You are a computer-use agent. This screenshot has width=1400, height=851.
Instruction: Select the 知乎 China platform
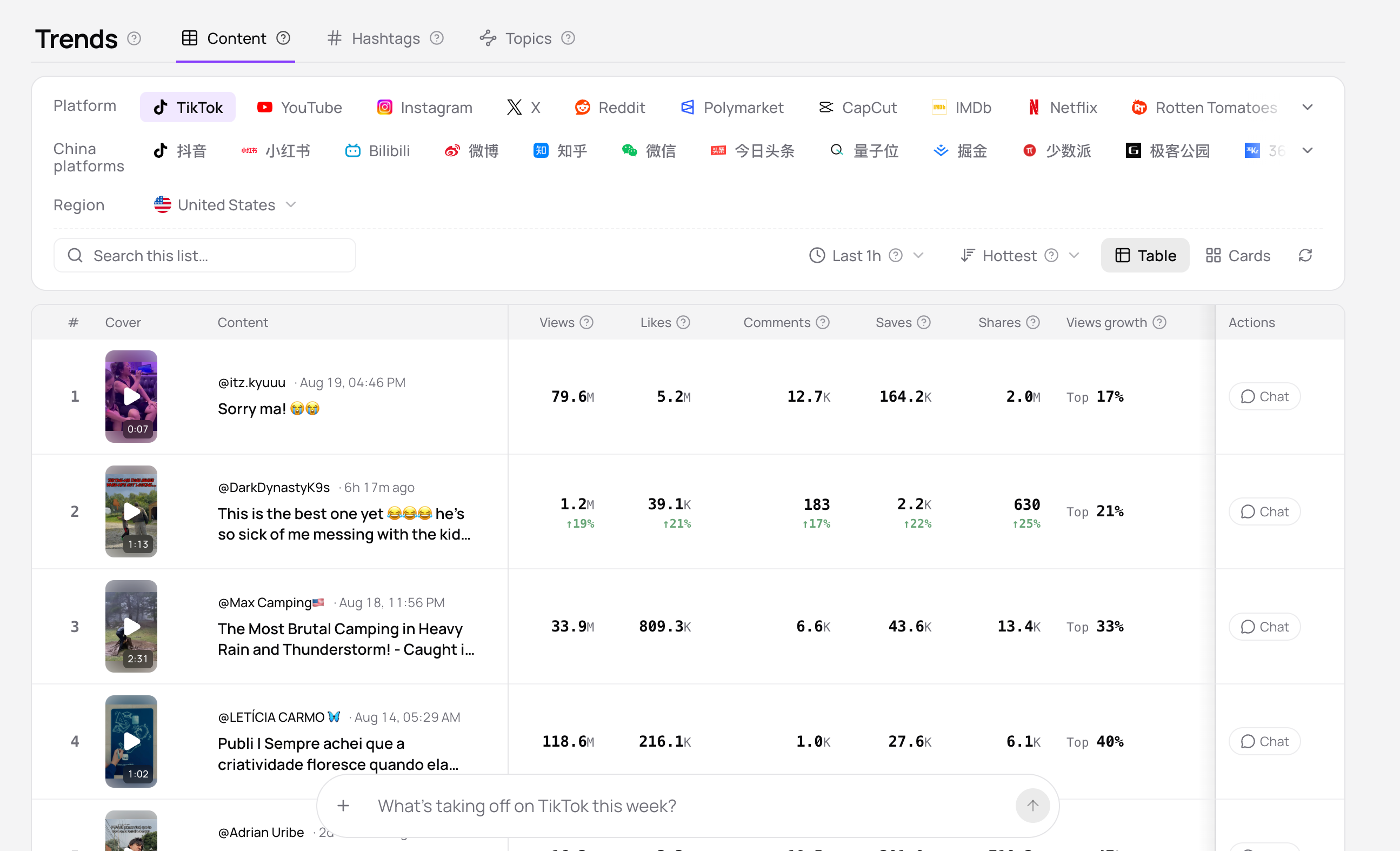560,151
